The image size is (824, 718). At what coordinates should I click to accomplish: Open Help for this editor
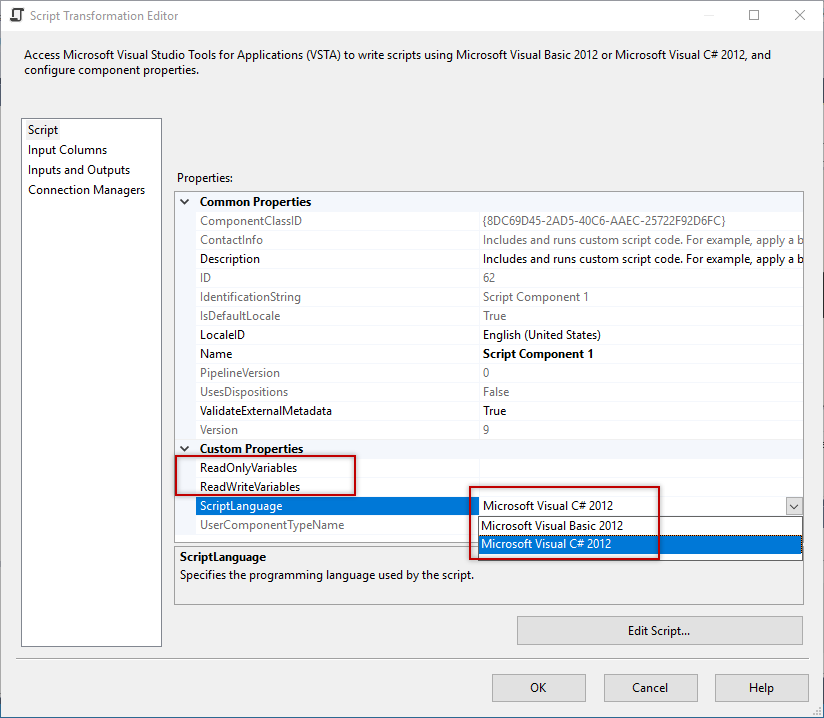[x=761, y=688]
